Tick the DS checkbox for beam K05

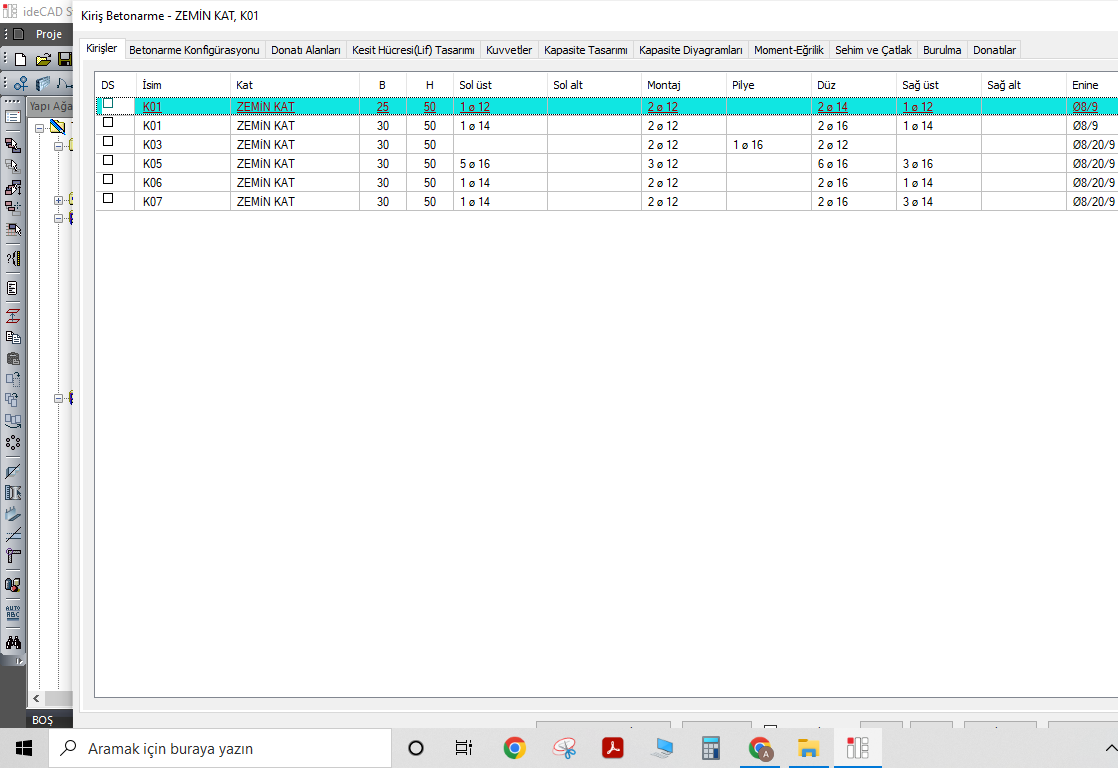click(108, 160)
